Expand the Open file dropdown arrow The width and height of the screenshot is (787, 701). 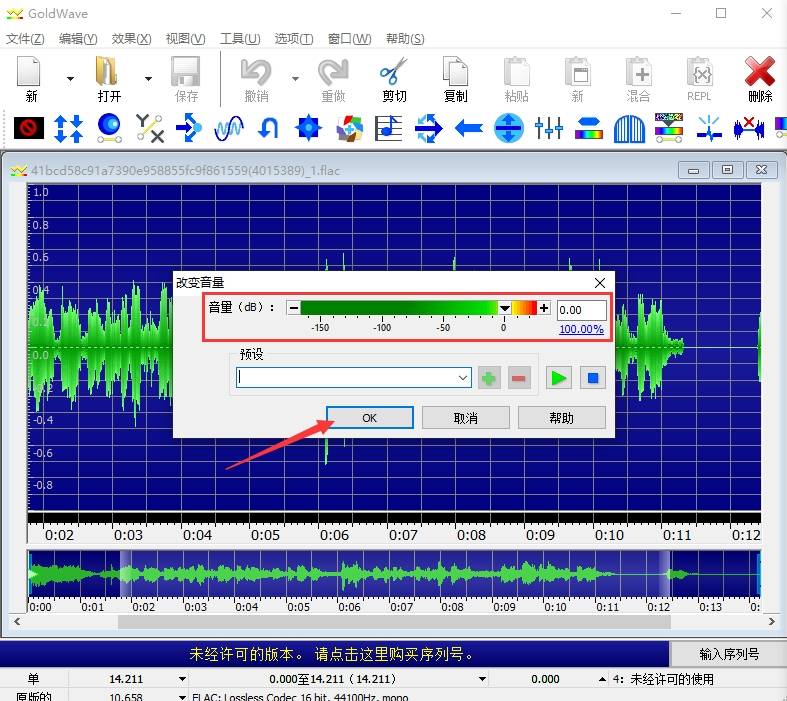coord(148,78)
